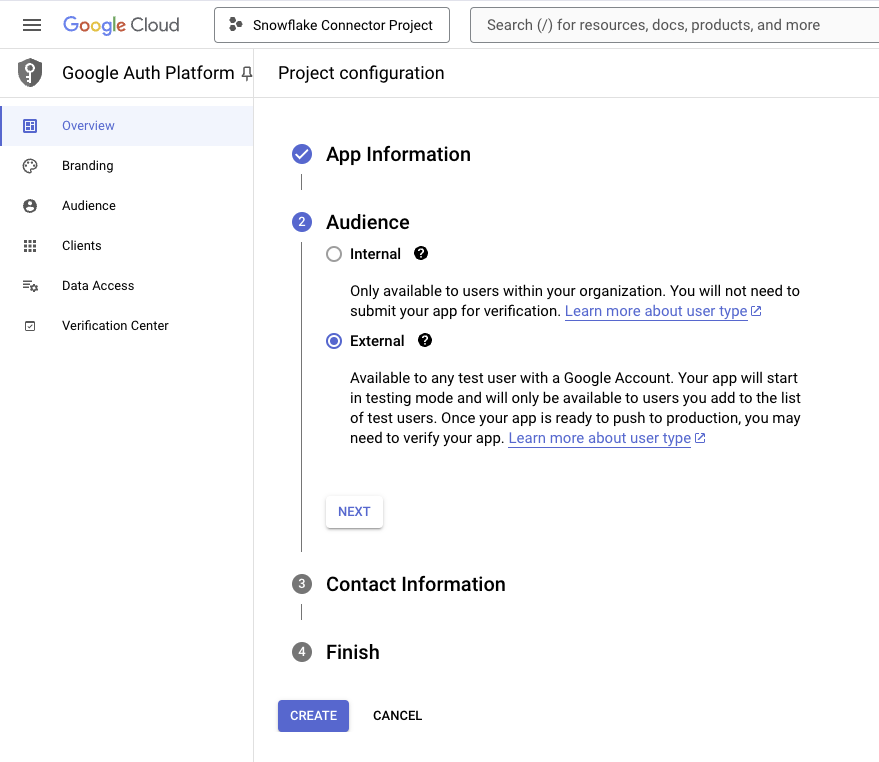Select the Internal audience radio button
The image size is (879, 762).
pyautogui.click(x=334, y=254)
